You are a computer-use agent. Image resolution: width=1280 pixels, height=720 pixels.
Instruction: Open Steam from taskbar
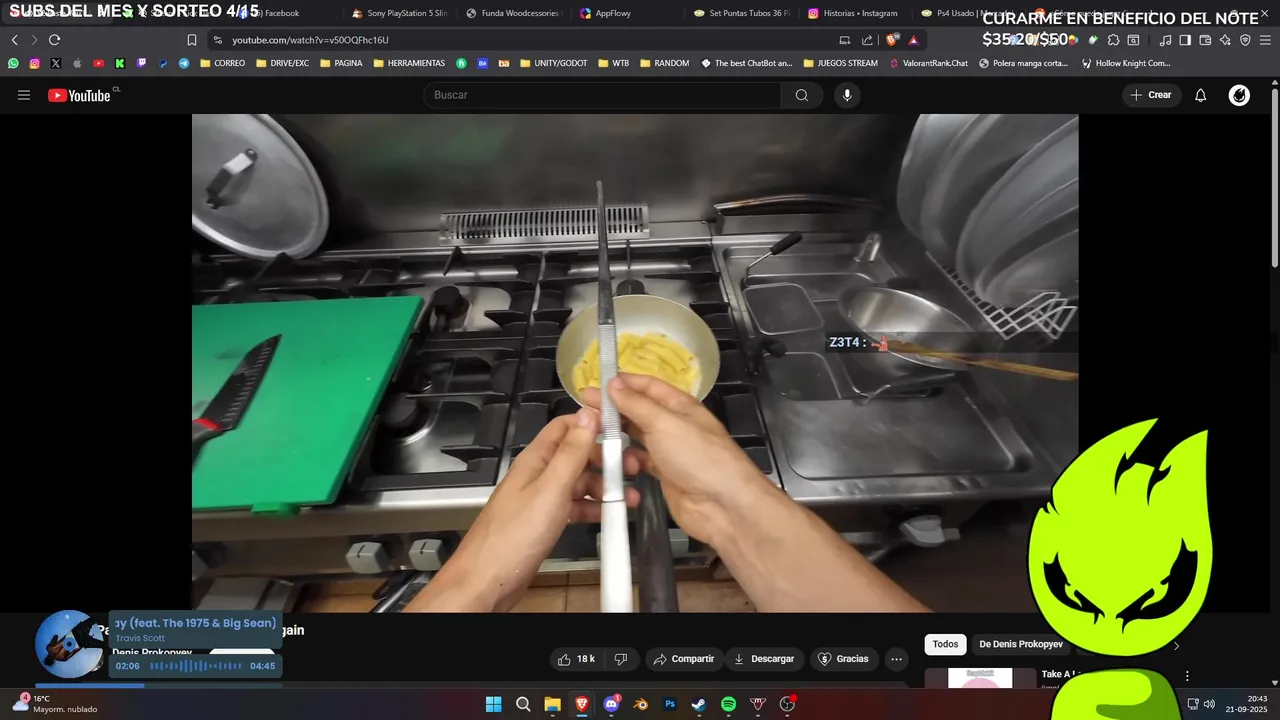coord(699,704)
